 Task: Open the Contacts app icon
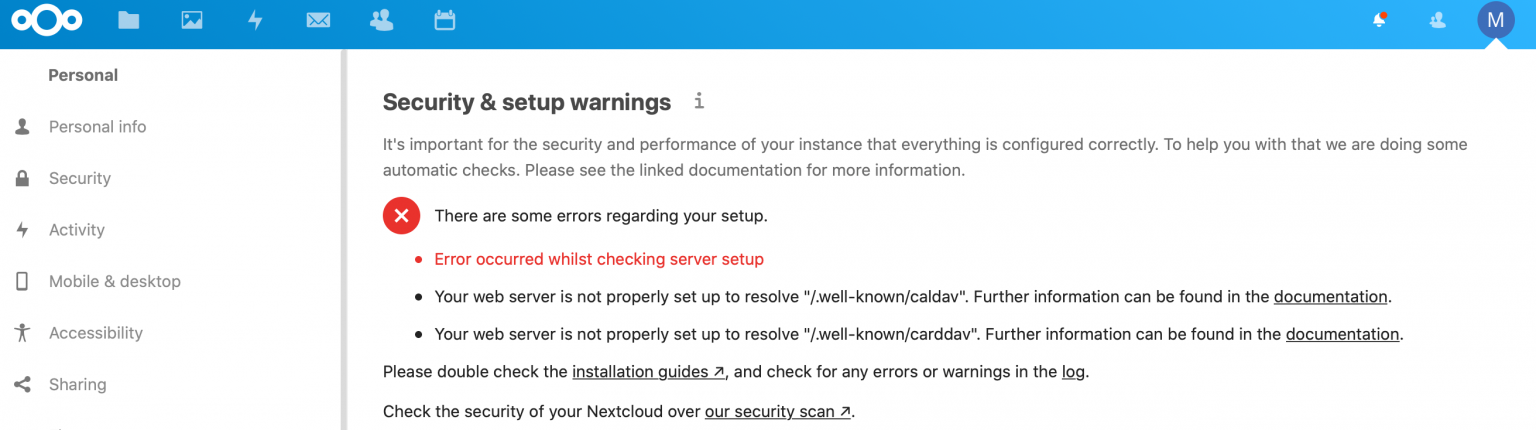click(381, 20)
